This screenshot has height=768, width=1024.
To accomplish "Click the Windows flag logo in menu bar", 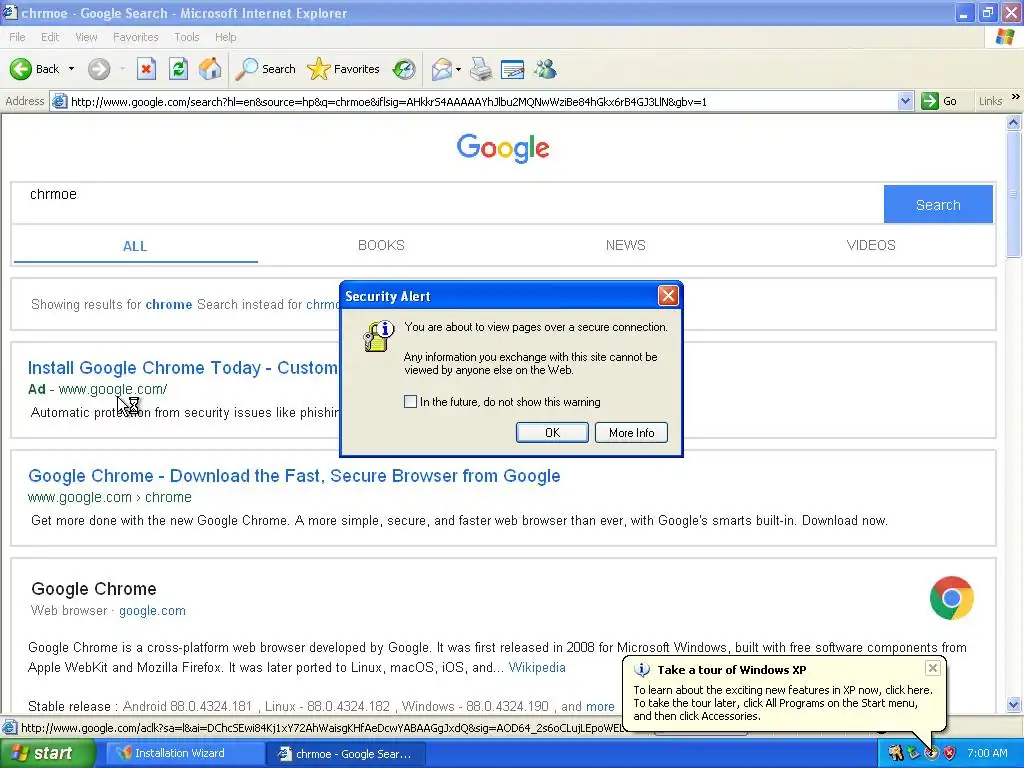I will click(x=1005, y=37).
